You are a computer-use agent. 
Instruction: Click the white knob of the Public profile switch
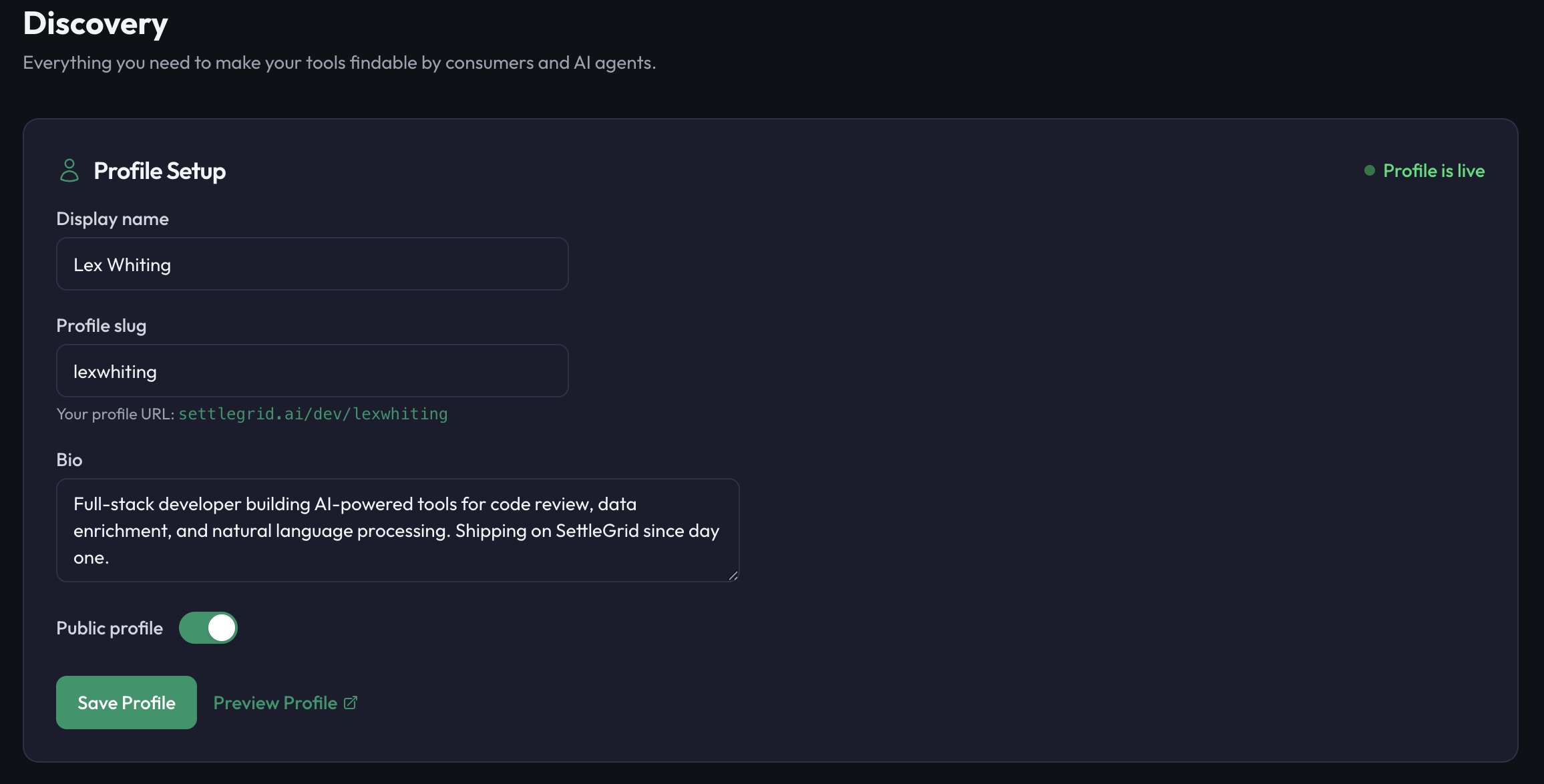pyautogui.click(x=221, y=627)
